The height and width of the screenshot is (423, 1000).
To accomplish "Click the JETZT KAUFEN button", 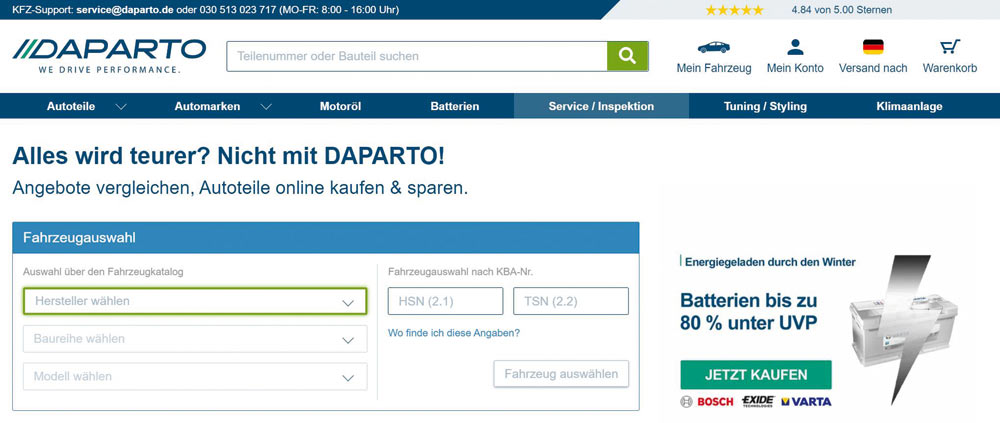I will coord(756,375).
